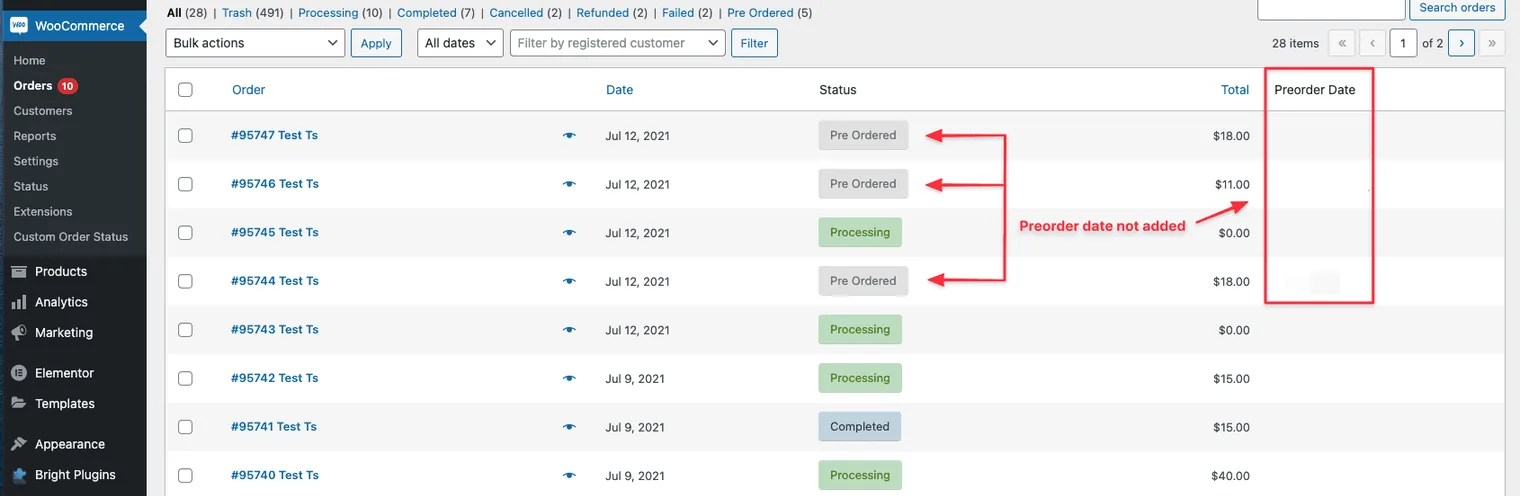Sort orders by Date column
Image resolution: width=1520 pixels, height=496 pixels.
[x=620, y=90]
